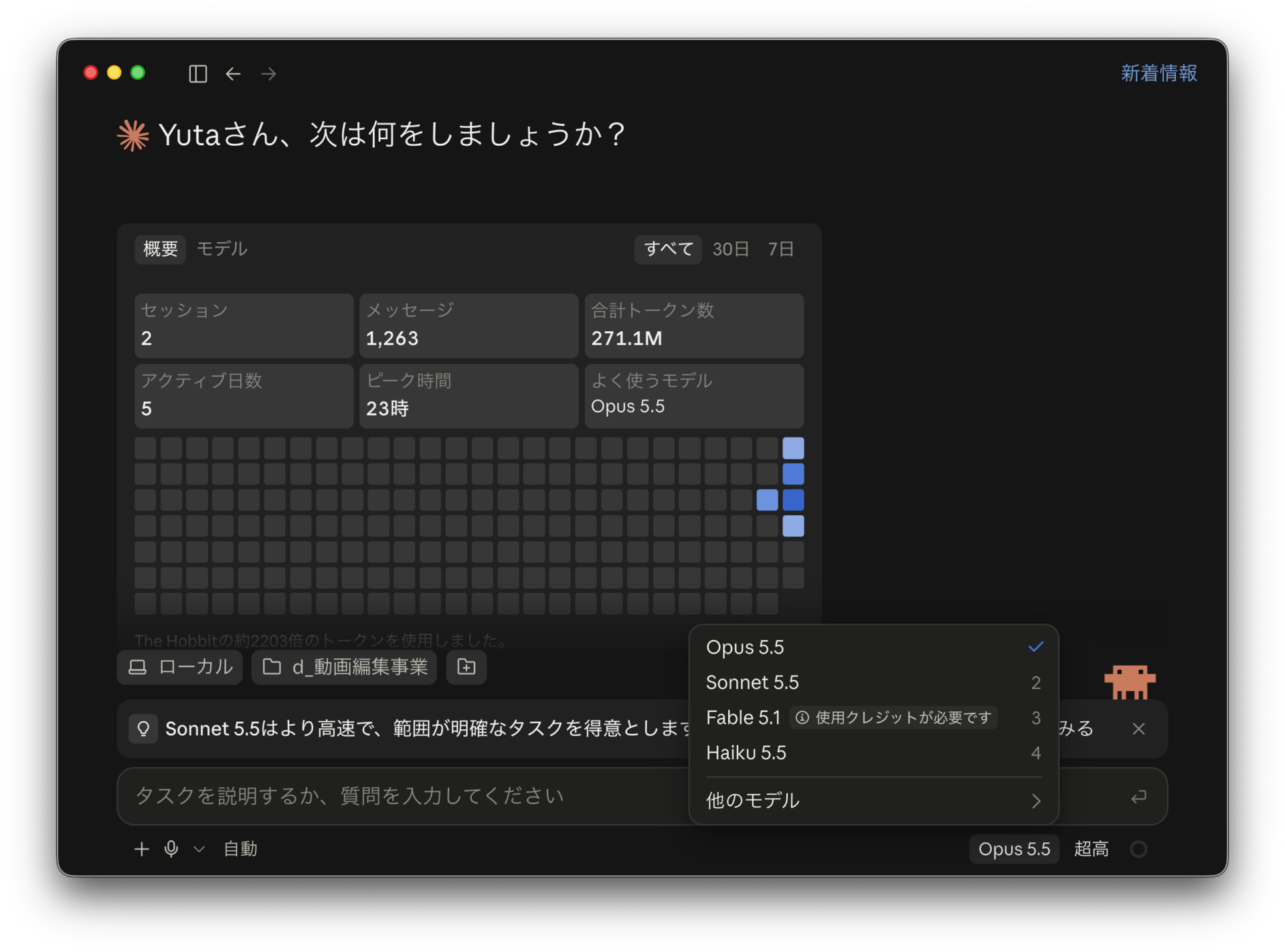Open the chevron dropdown beside microphone
Image resolution: width=1285 pixels, height=952 pixels.
coord(199,849)
